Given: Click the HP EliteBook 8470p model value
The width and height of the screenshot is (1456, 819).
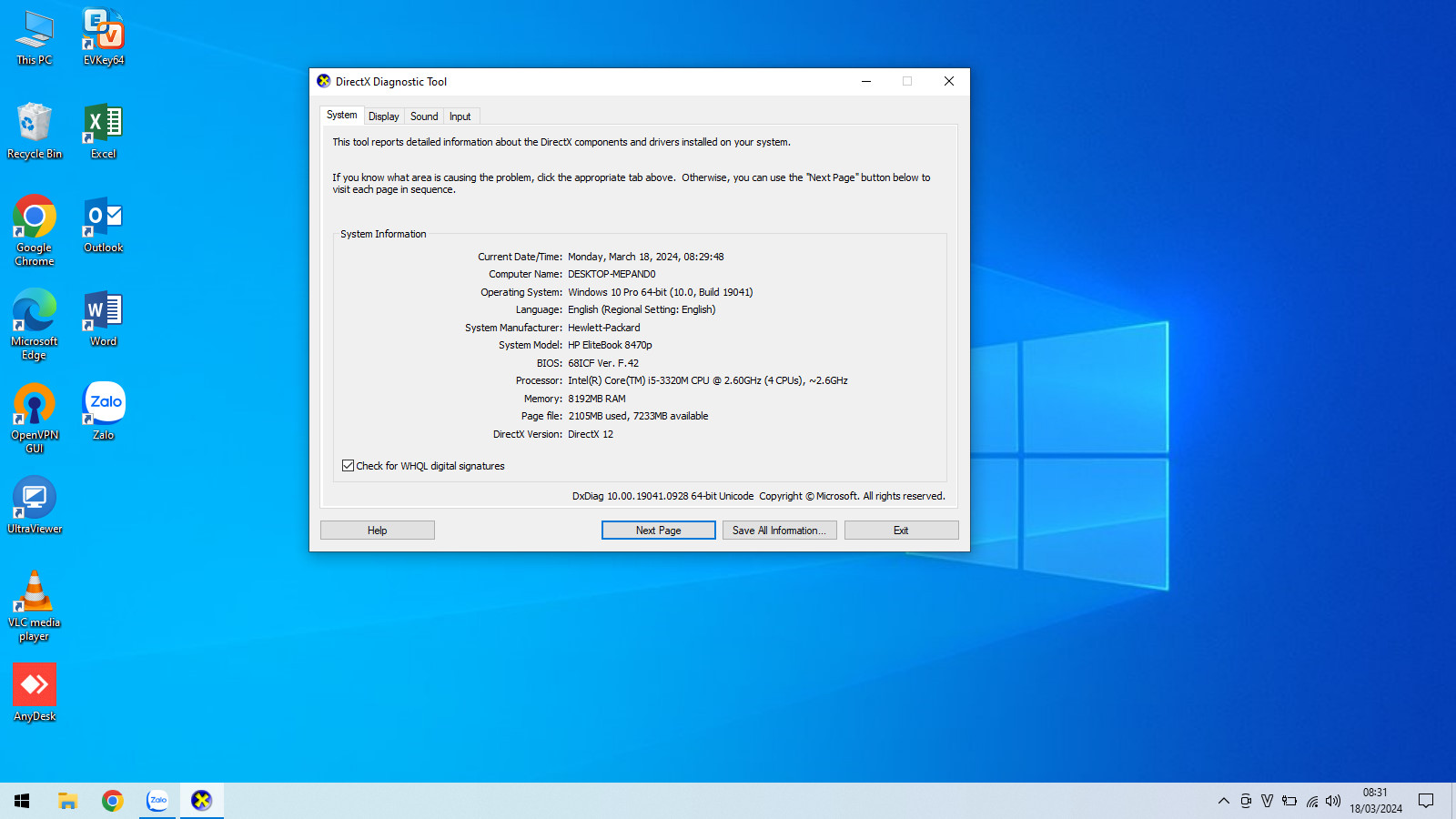Looking at the screenshot, I should (x=610, y=345).
